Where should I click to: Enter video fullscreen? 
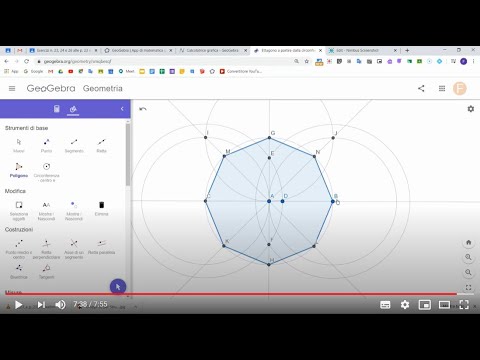point(464,305)
